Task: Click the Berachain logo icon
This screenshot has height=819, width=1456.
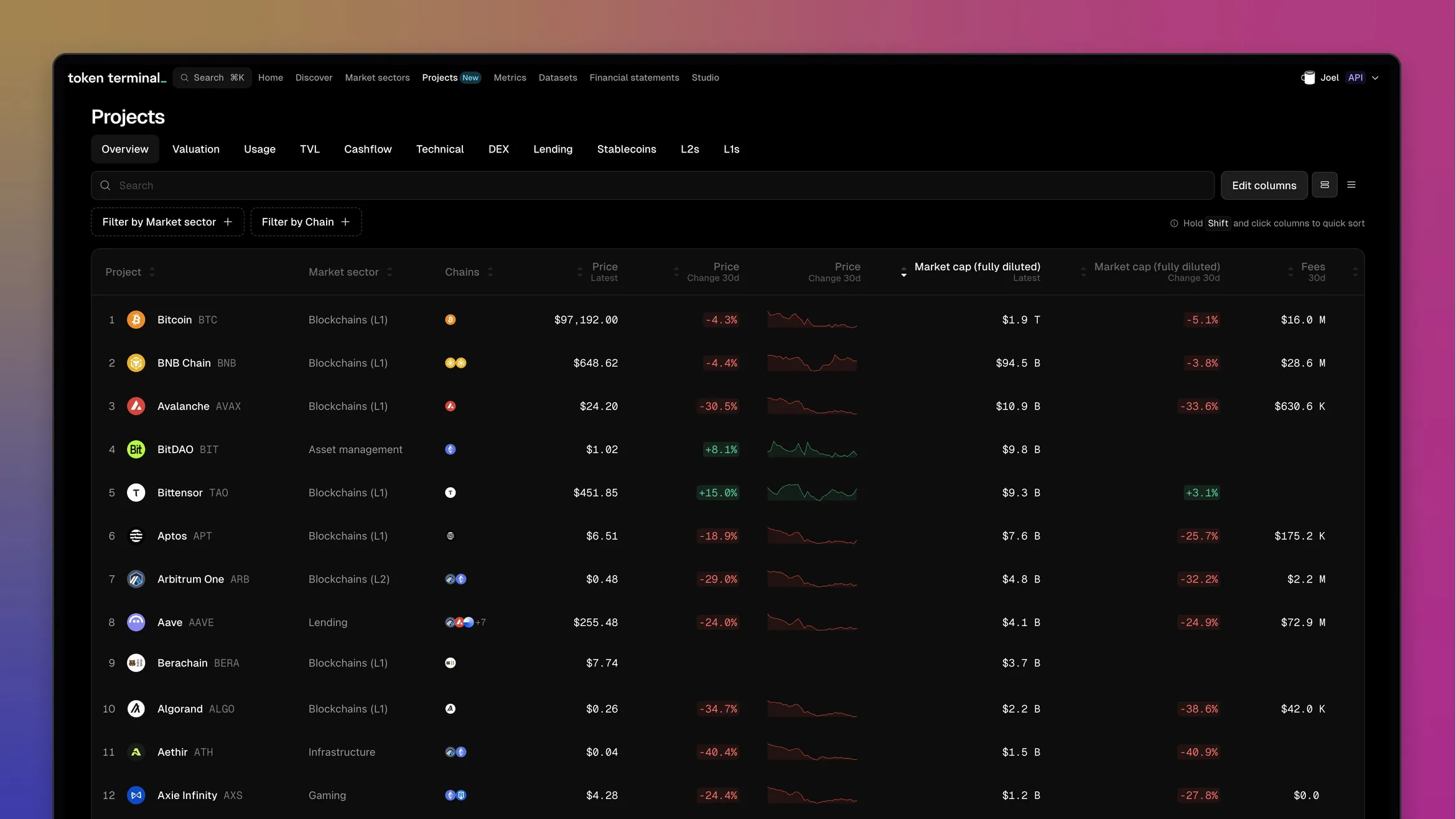Action: pos(136,663)
